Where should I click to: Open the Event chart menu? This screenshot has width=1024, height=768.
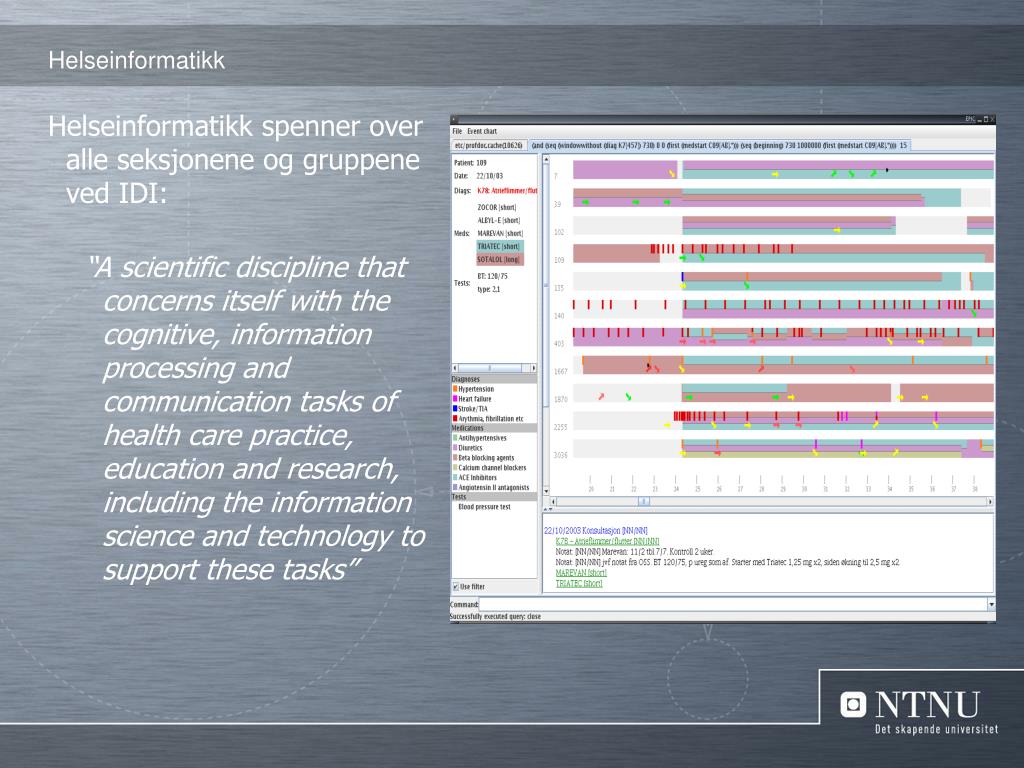(482, 131)
